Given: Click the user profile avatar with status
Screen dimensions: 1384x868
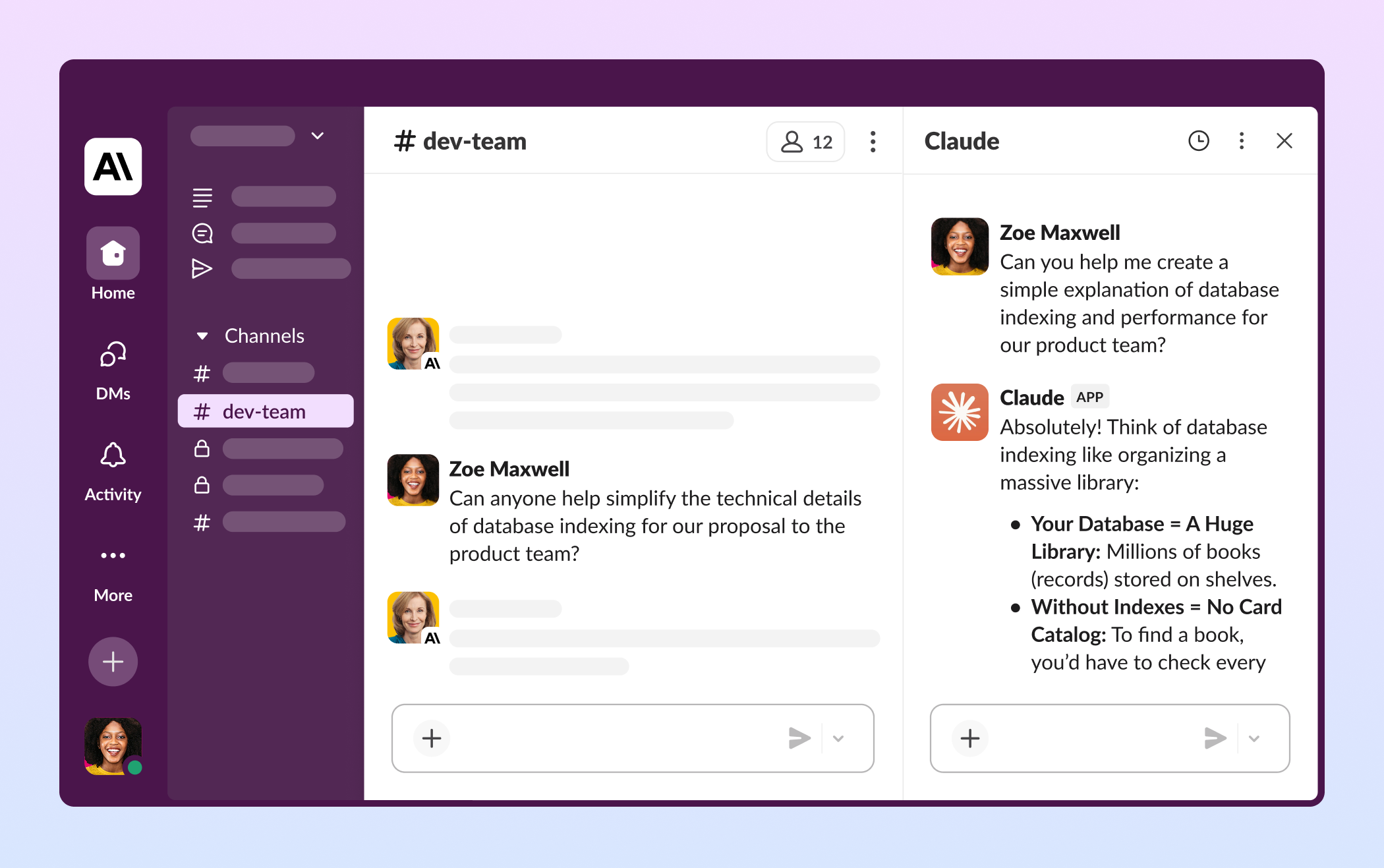Looking at the screenshot, I should click(113, 746).
